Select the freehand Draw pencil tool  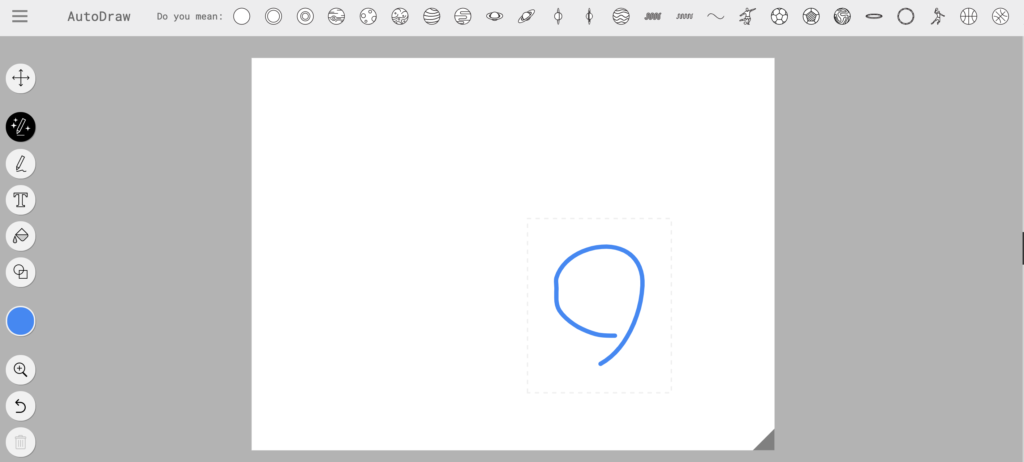click(x=21, y=163)
